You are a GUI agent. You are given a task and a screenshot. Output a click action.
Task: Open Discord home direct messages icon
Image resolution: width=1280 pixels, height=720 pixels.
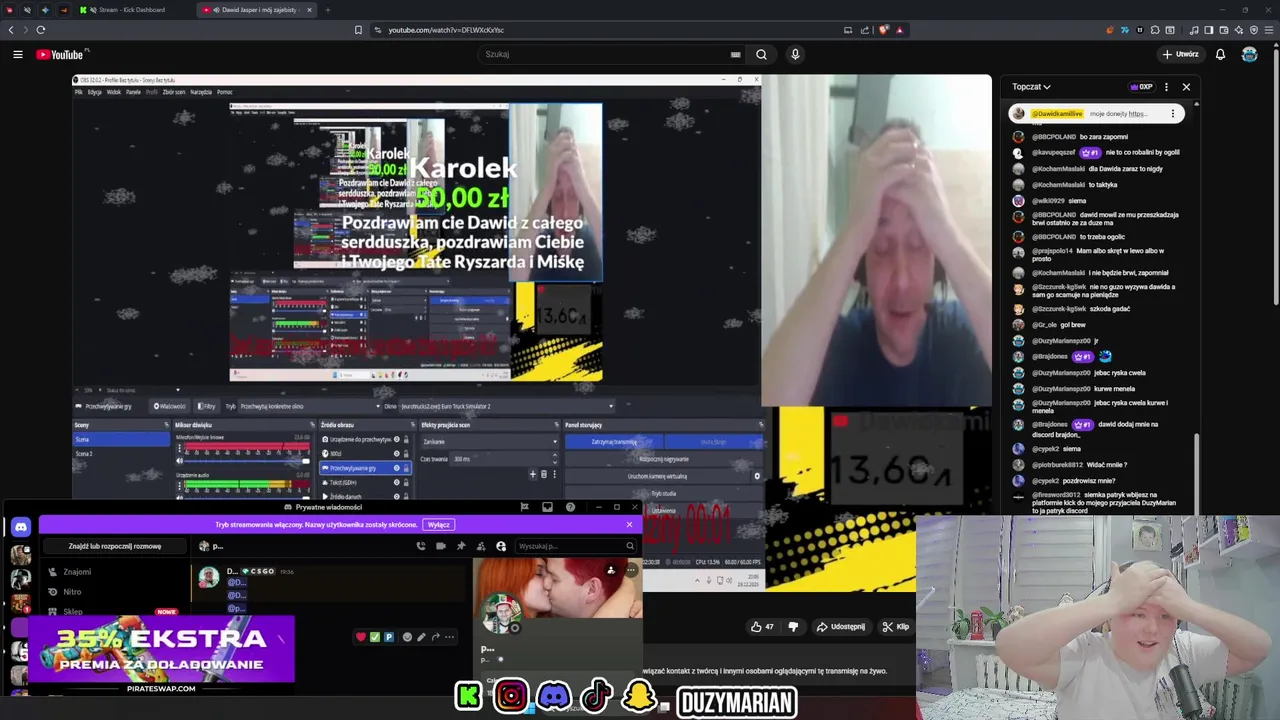(x=20, y=527)
